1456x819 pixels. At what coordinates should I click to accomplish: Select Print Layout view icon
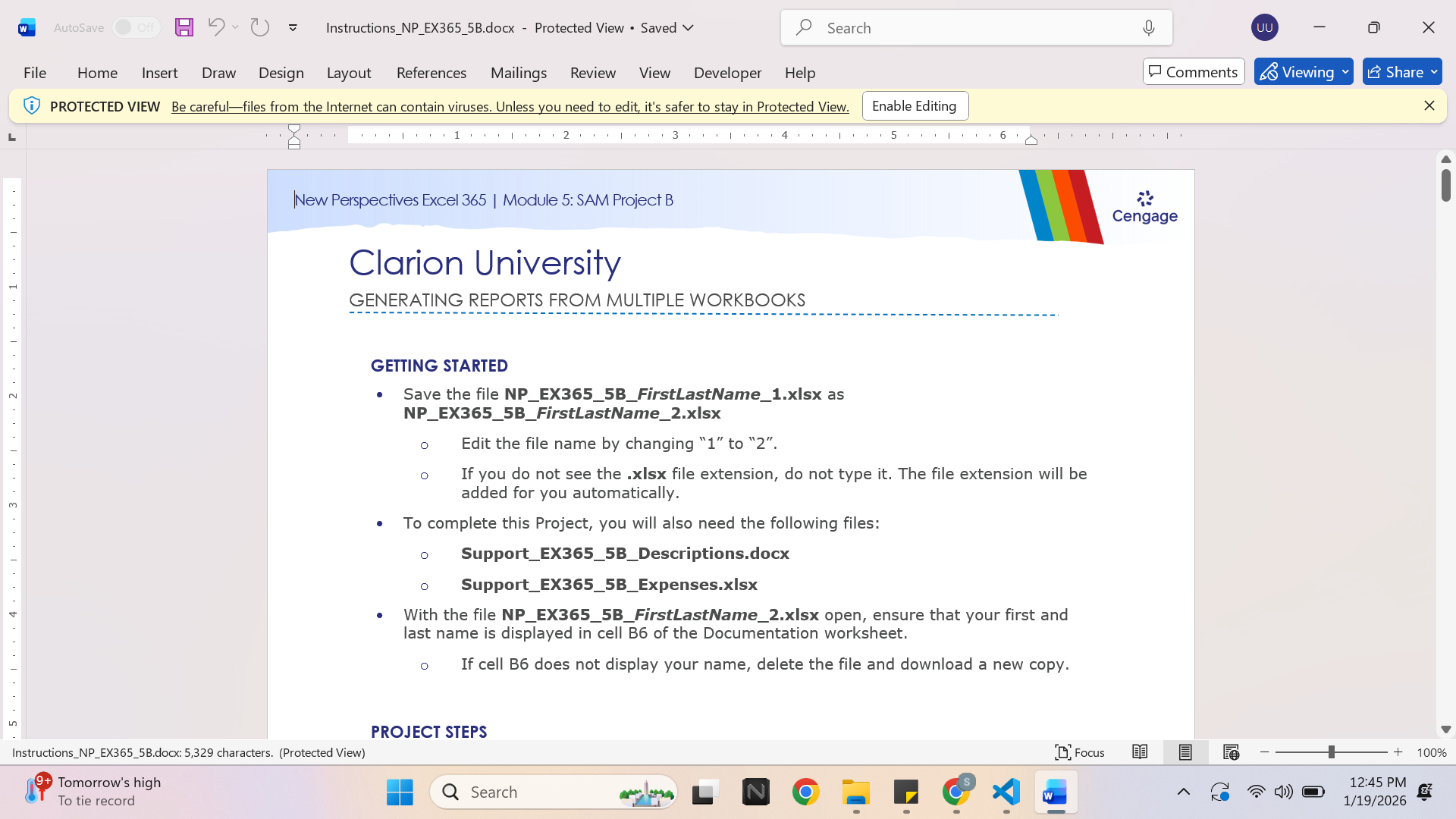(x=1185, y=752)
